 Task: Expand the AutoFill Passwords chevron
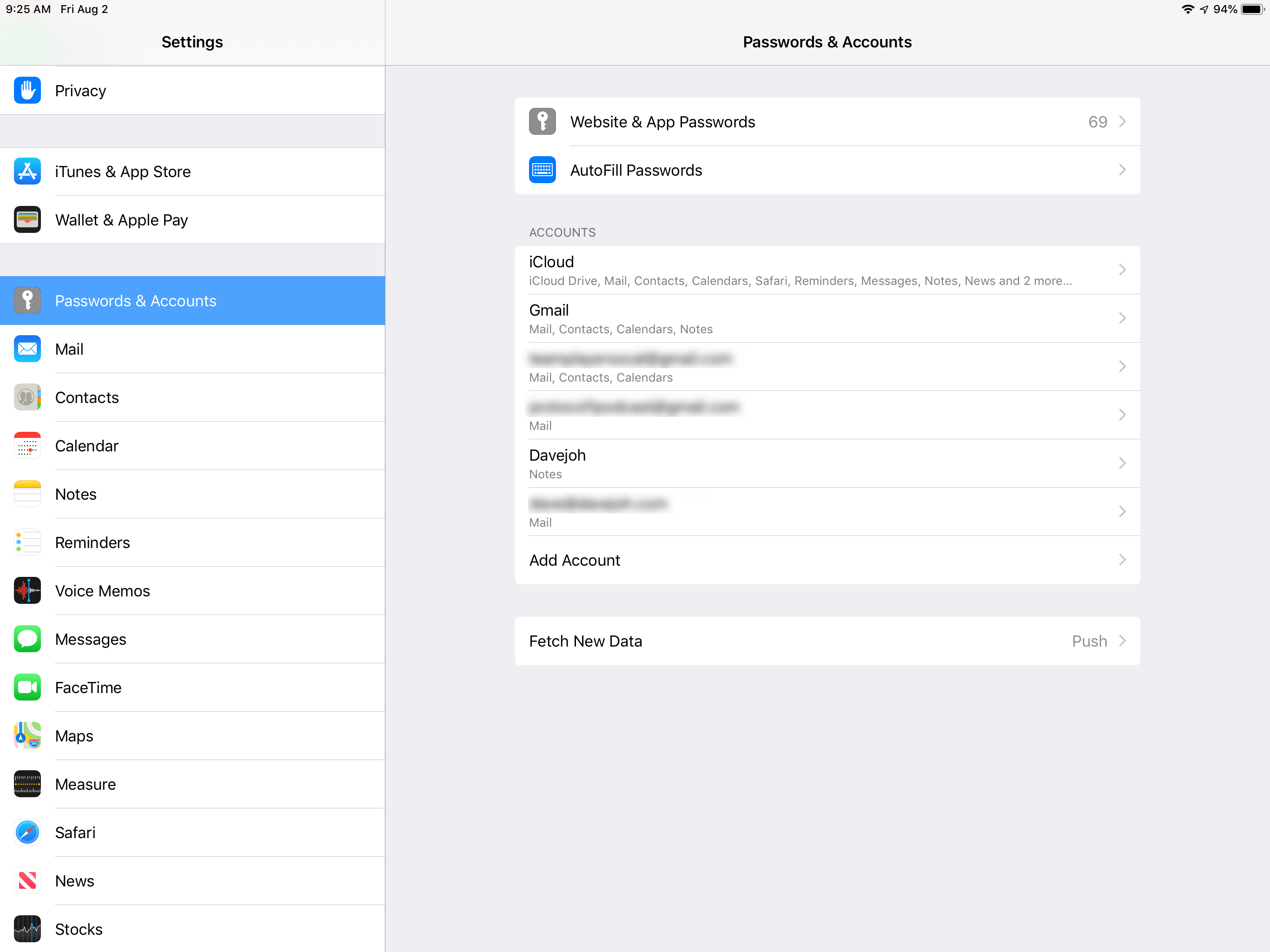[x=1123, y=170]
